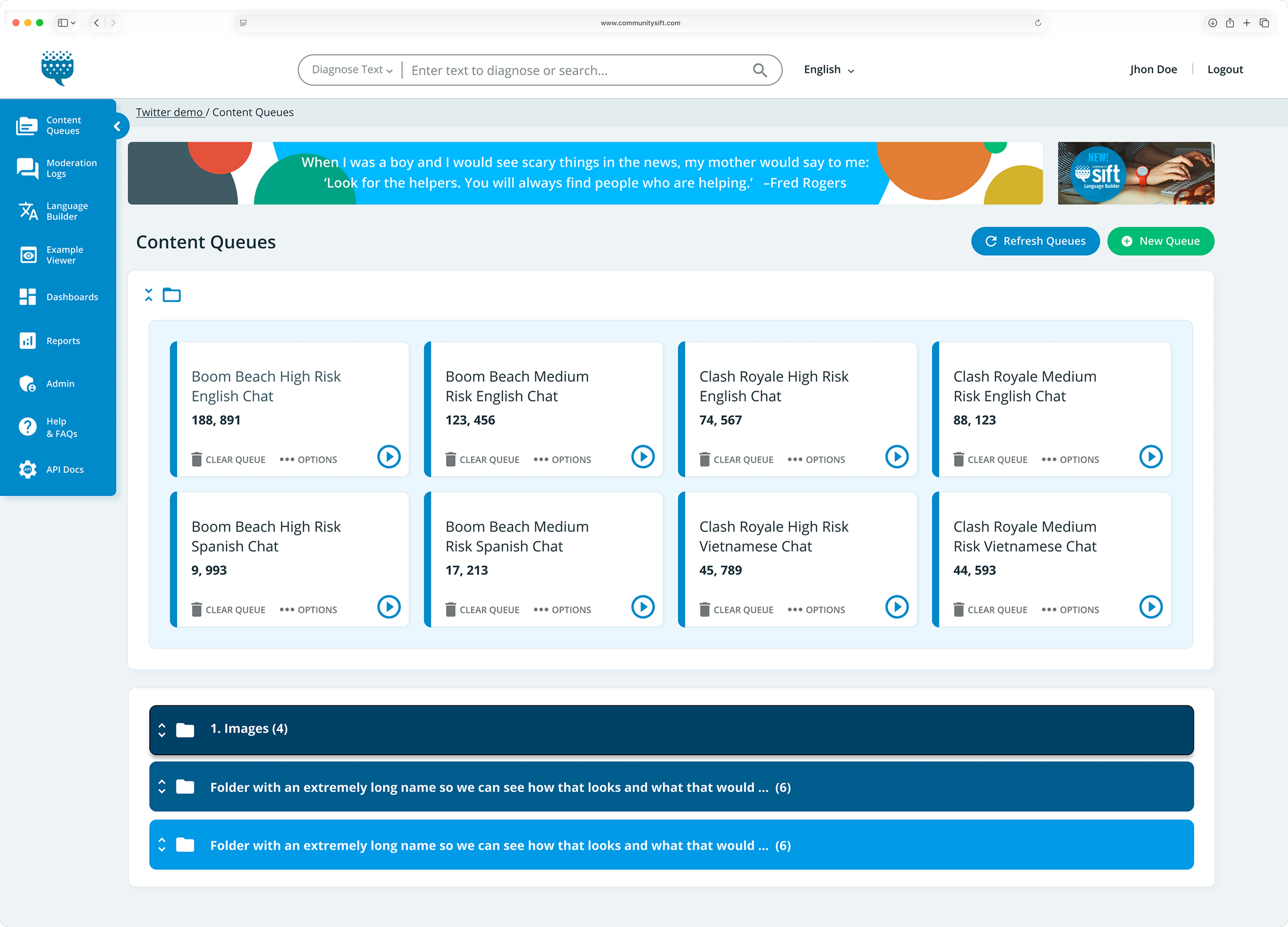
Task: Clear the Clash Royale Medium Risk English Chat queue
Action: (990, 459)
